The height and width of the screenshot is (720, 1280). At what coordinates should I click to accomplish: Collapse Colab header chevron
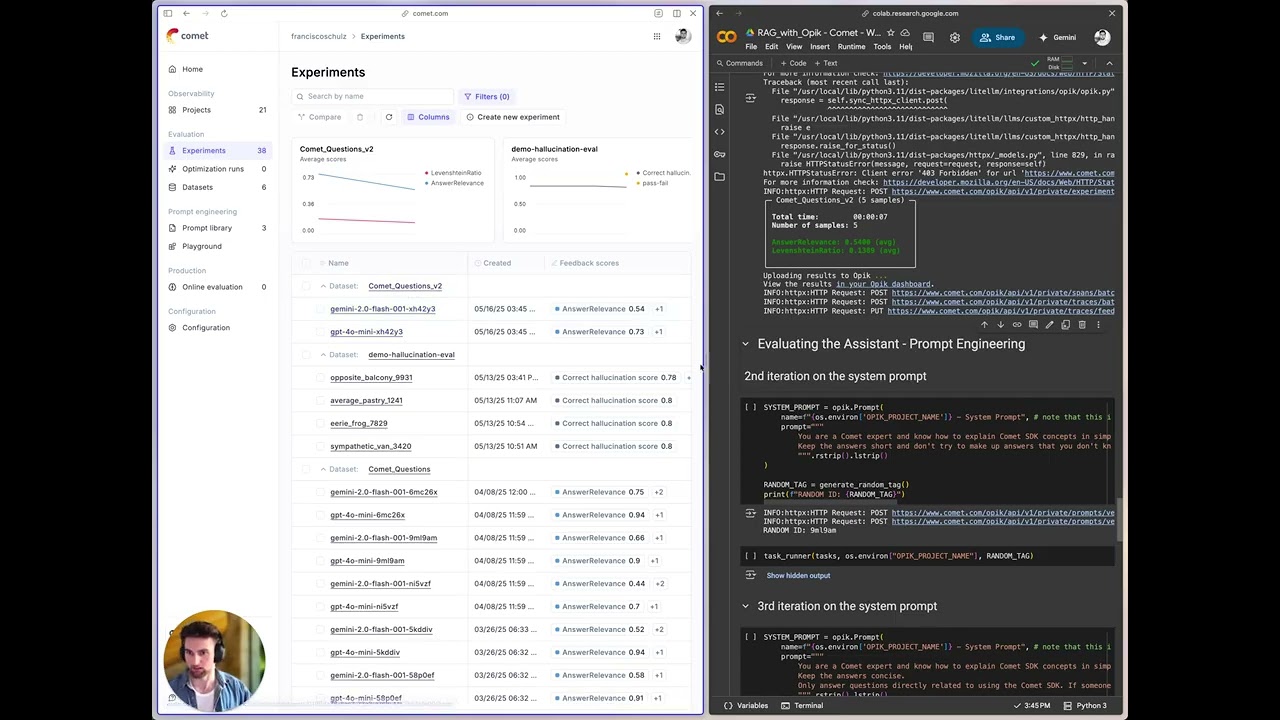click(1109, 63)
